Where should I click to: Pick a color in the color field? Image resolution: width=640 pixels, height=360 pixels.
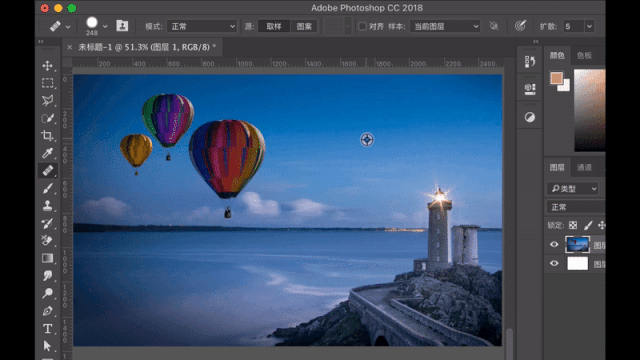[590, 110]
